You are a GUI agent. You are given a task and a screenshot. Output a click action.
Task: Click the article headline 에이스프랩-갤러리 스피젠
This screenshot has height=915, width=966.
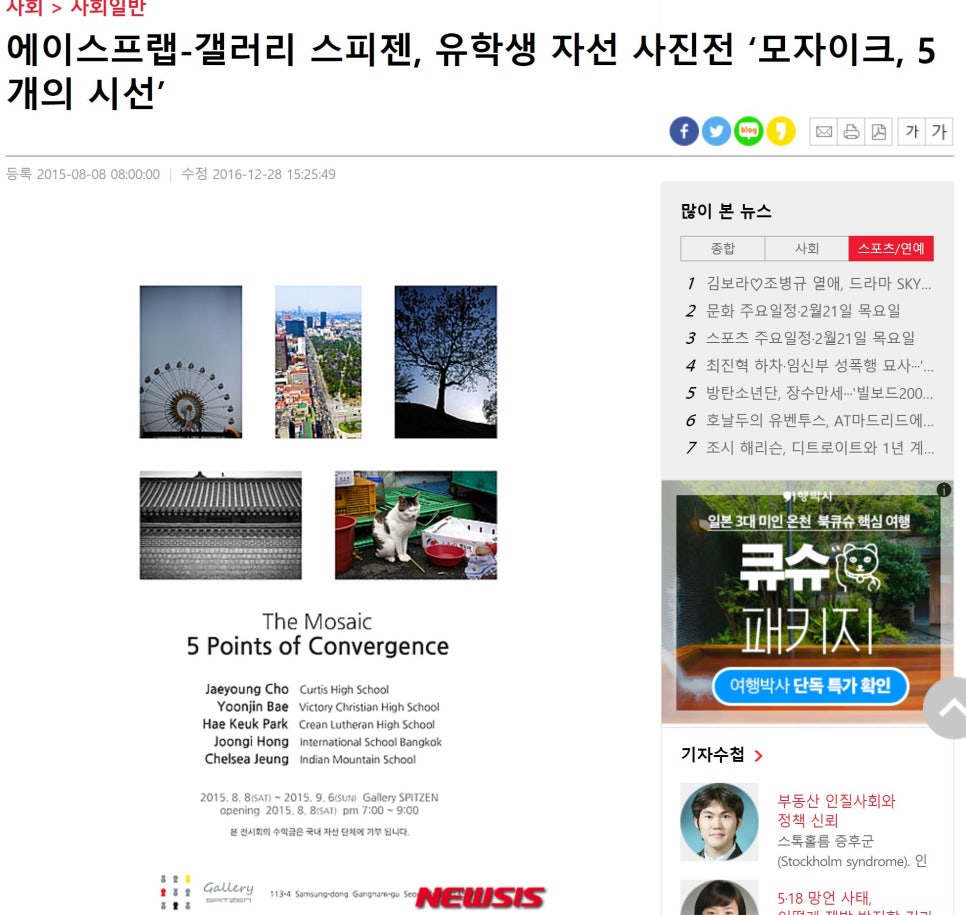471,71
